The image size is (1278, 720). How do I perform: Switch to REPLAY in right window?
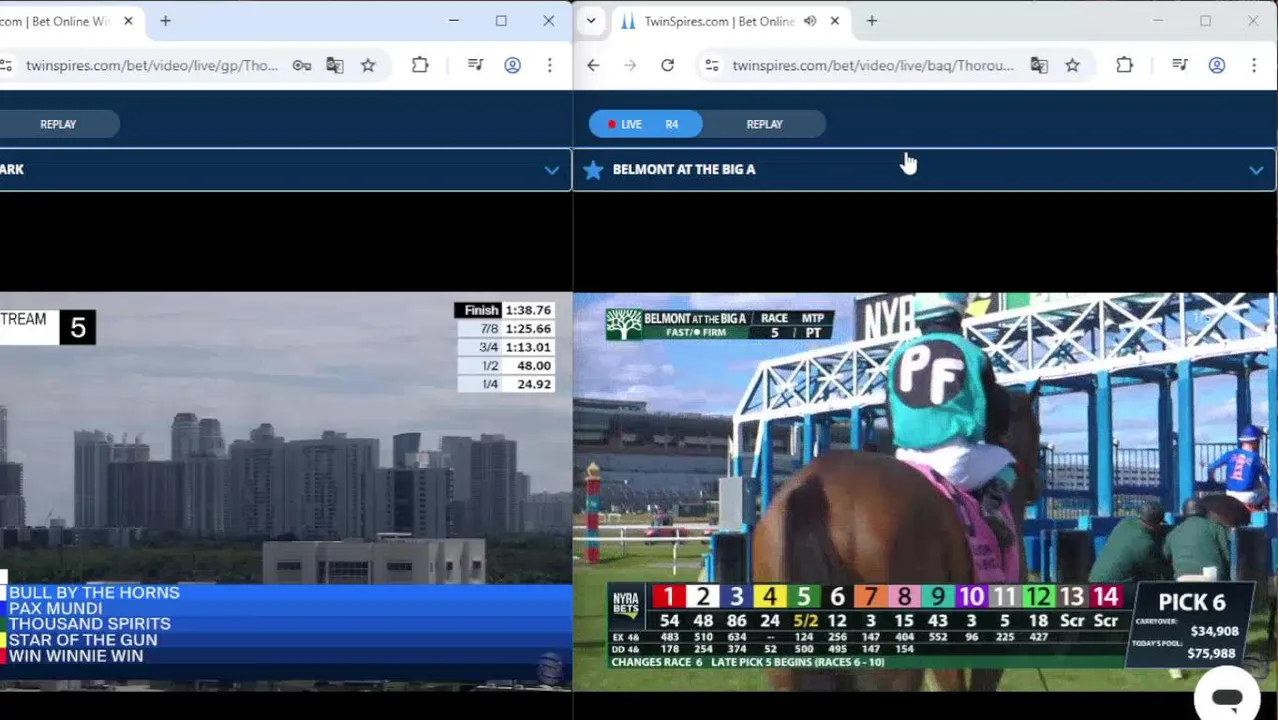click(764, 124)
